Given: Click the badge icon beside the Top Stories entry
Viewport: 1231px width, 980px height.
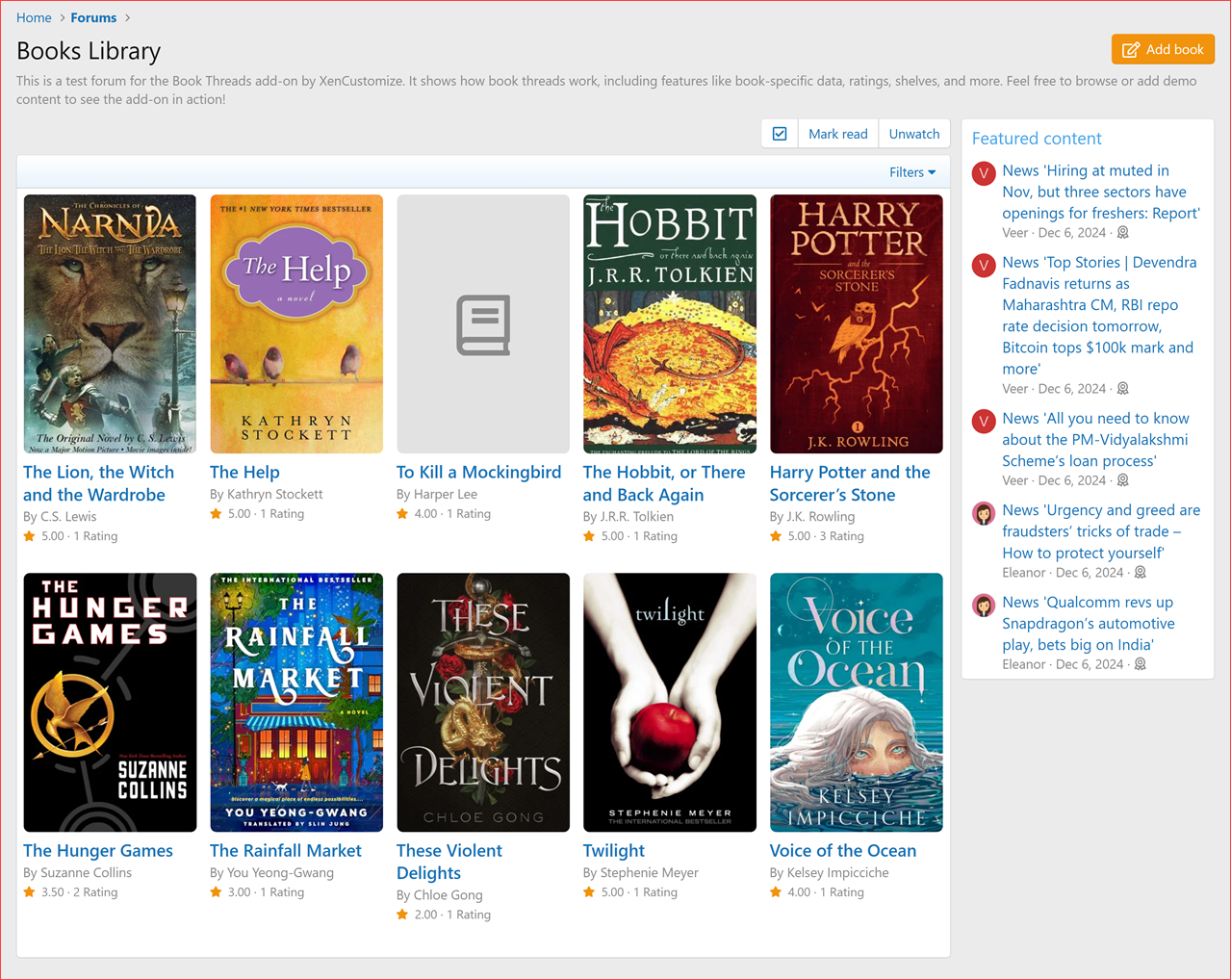Looking at the screenshot, I should [1122, 388].
